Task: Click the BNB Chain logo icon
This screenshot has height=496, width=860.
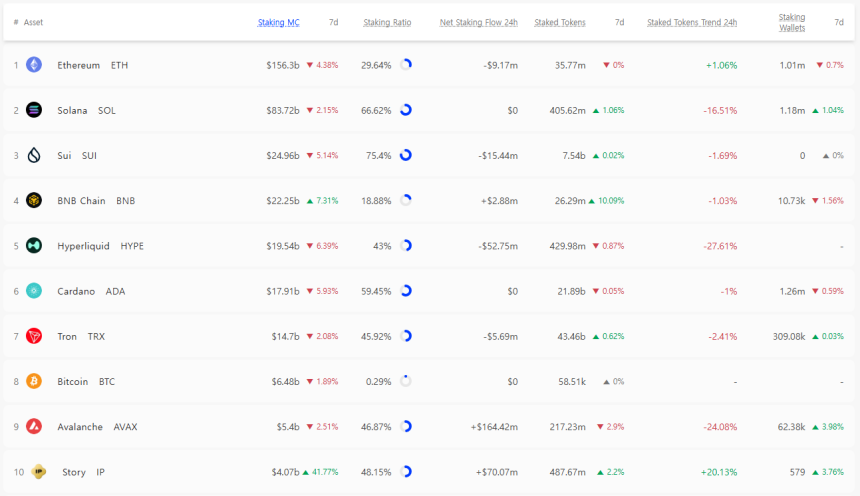Action: [34, 200]
